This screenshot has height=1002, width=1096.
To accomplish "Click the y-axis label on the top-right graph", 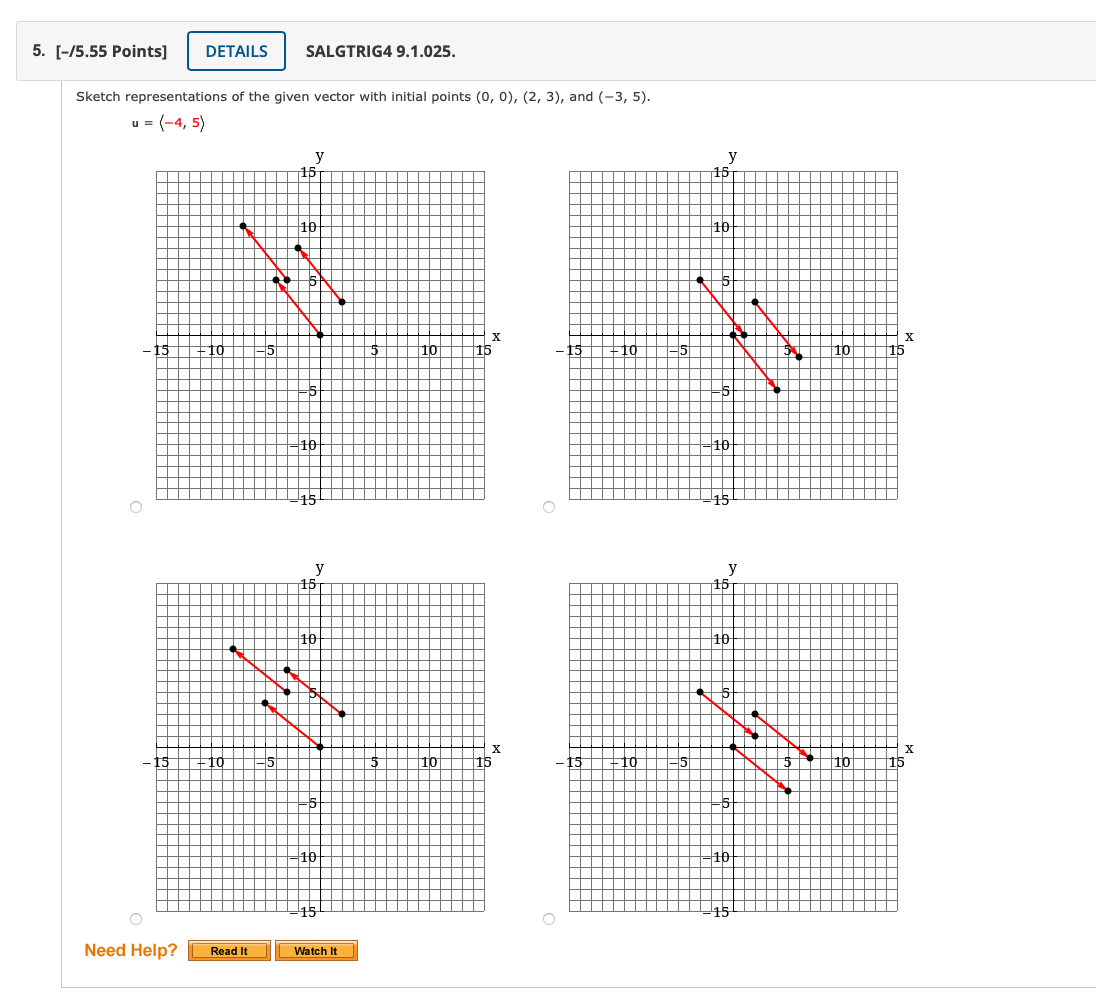I will (731, 156).
